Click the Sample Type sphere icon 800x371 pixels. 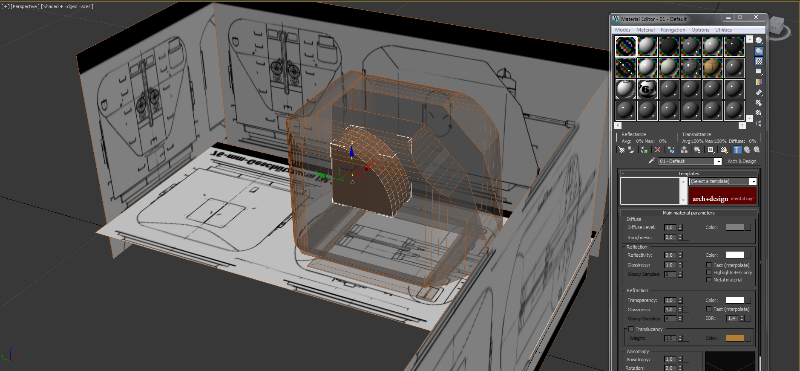tap(759, 40)
